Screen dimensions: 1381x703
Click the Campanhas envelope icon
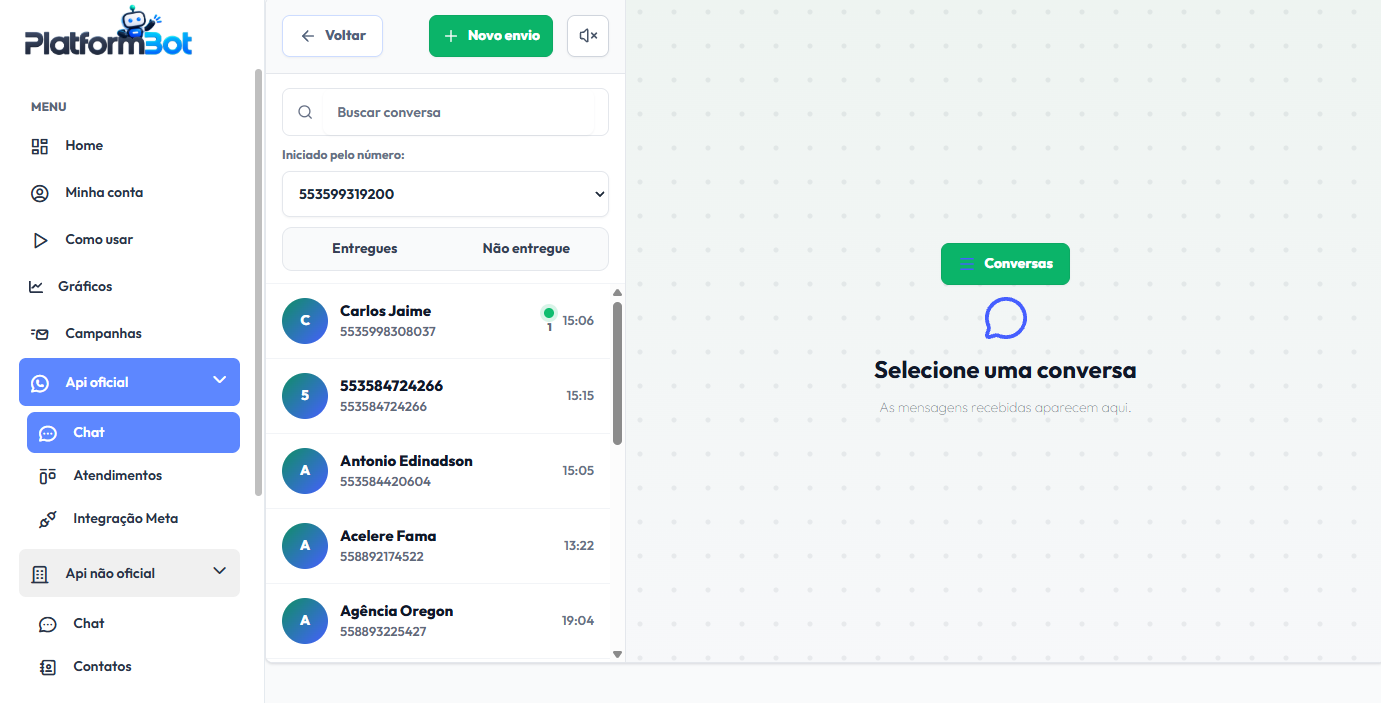[40, 334]
